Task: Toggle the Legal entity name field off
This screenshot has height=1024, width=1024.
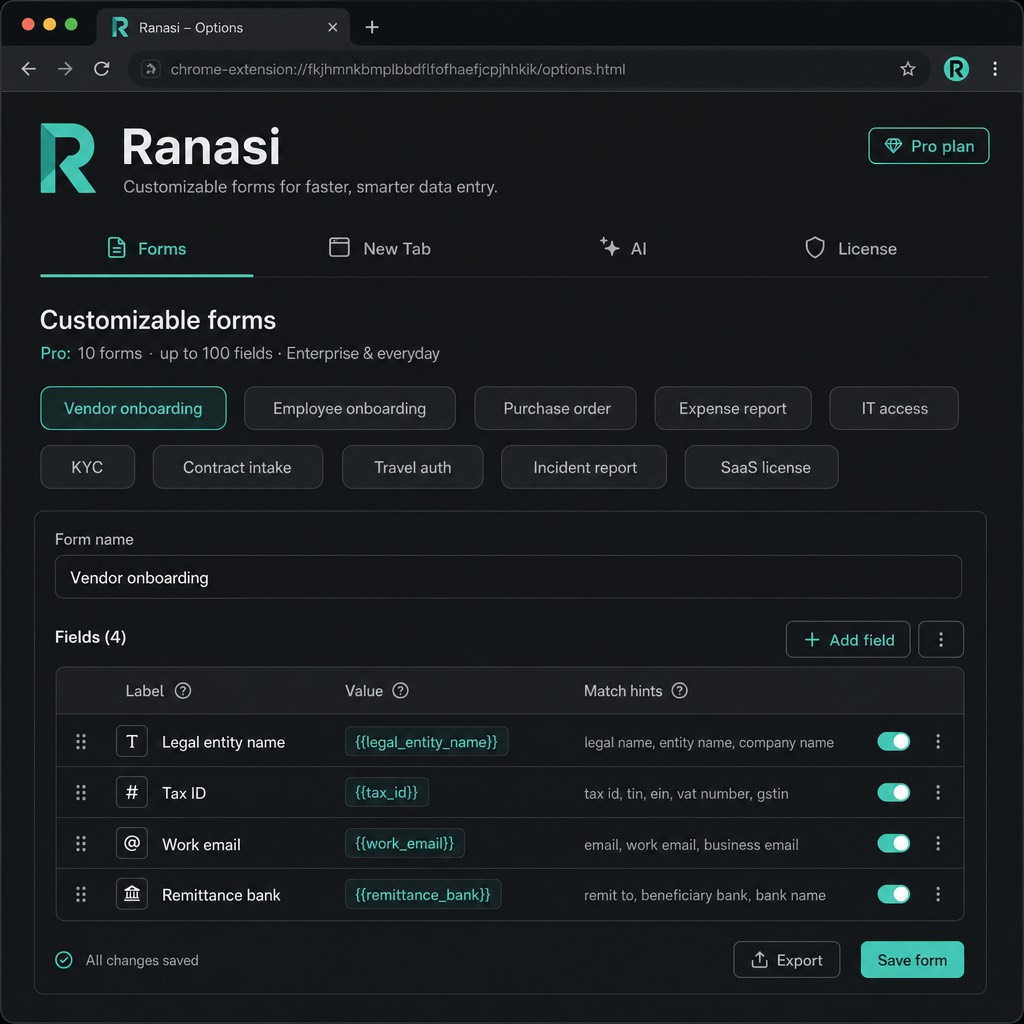Action: (x=893, y=741)
